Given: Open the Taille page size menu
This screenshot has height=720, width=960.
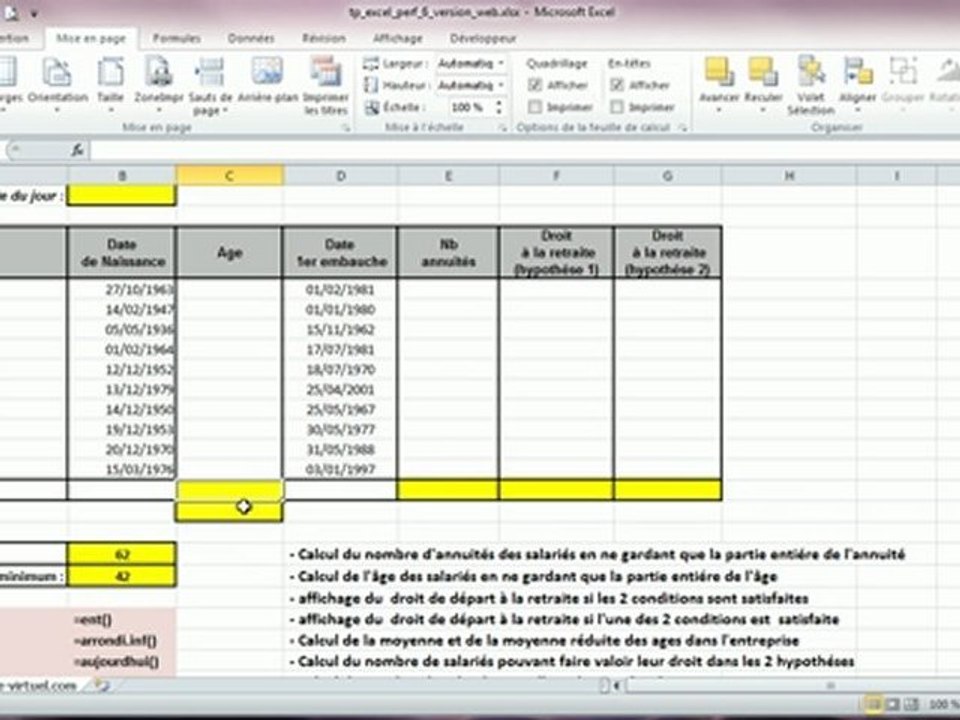Looking at the screenshot, I should coord(111,84).
